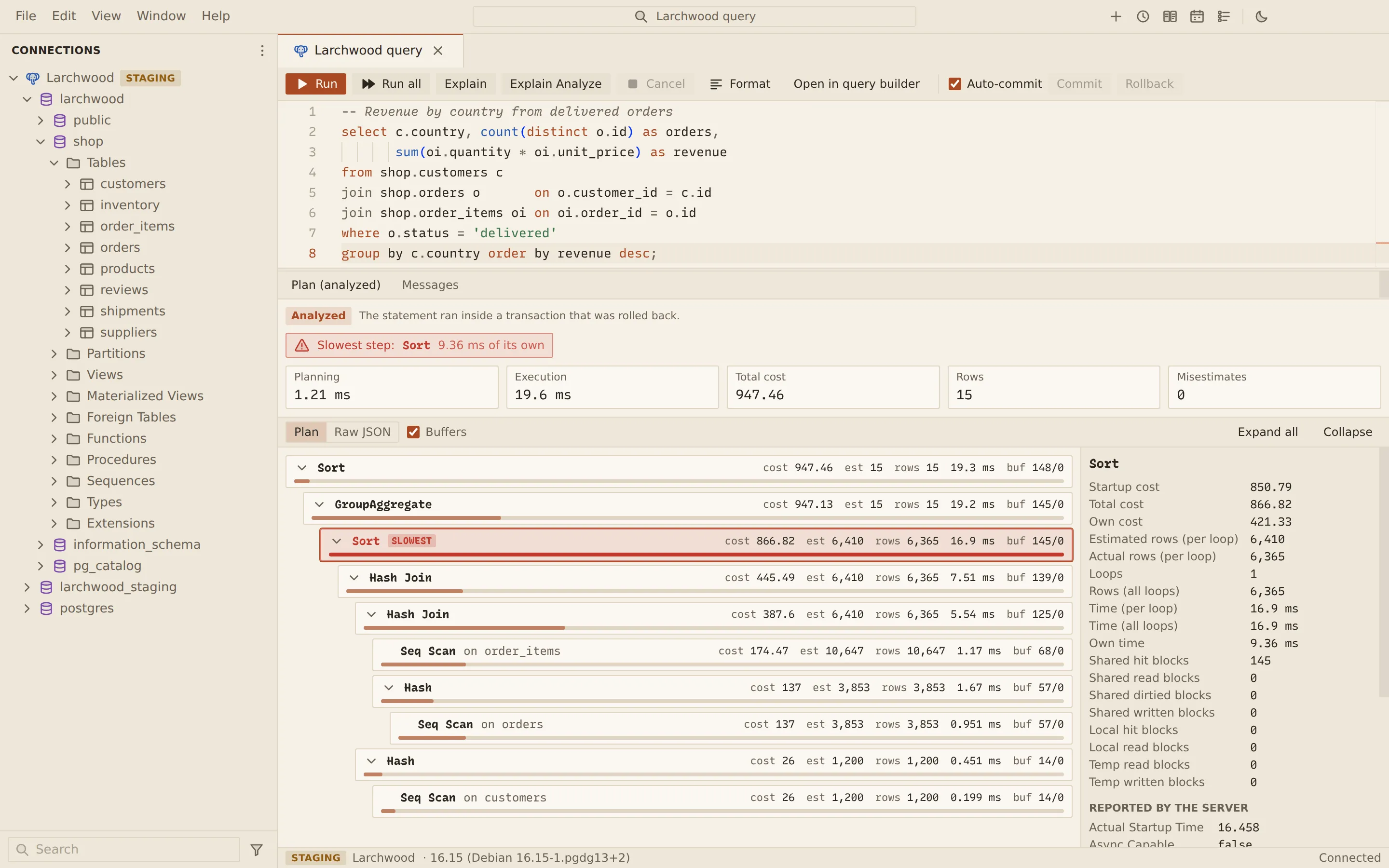The width and height of the screenshot is (1389, 868).
Task: Open the Connections three-dot menu
Action: (262, 51)
